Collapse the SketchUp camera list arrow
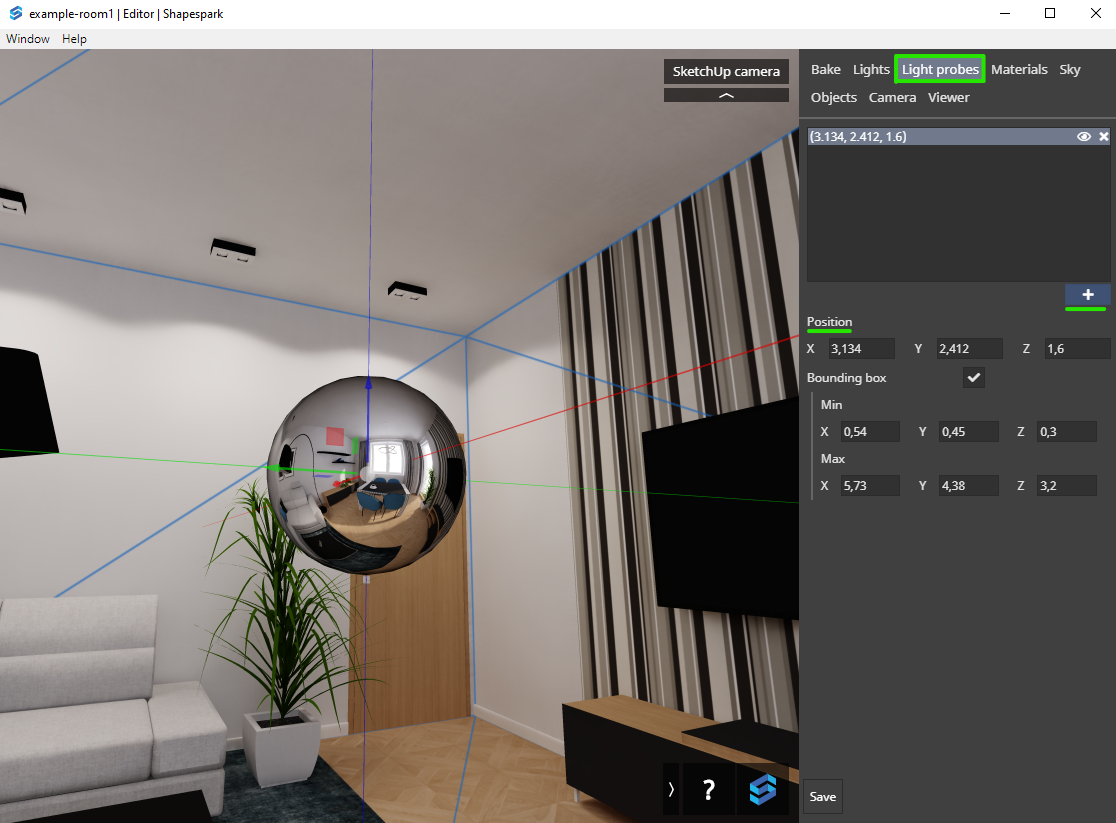Image resolution: width=1116 pixels, height=823 pixels. tap(726, 95)
